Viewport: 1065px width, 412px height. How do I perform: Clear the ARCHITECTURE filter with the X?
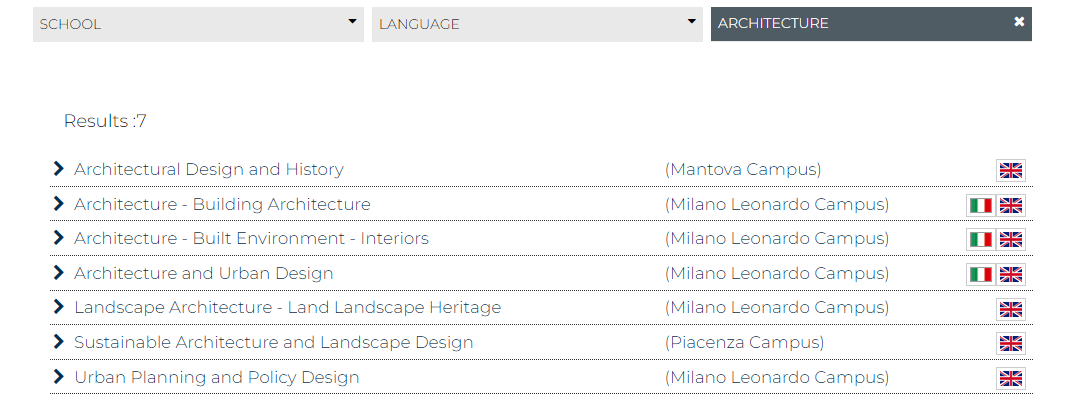tap(1019, 22)
